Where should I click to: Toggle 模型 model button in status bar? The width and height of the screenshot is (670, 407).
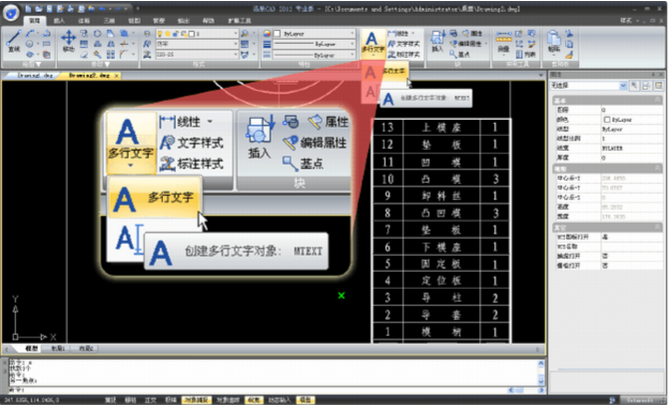pyautogui.click(x=306, y=400)
